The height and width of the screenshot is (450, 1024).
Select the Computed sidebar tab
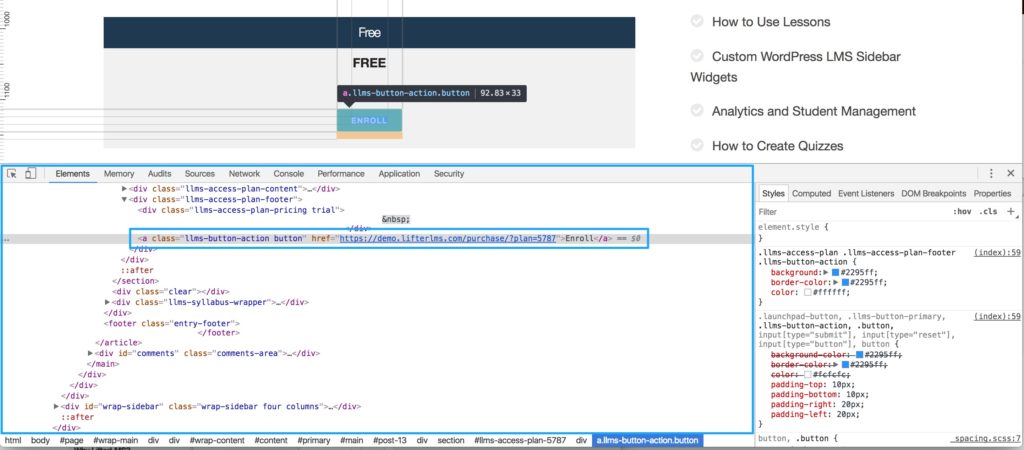click(812, 193)
